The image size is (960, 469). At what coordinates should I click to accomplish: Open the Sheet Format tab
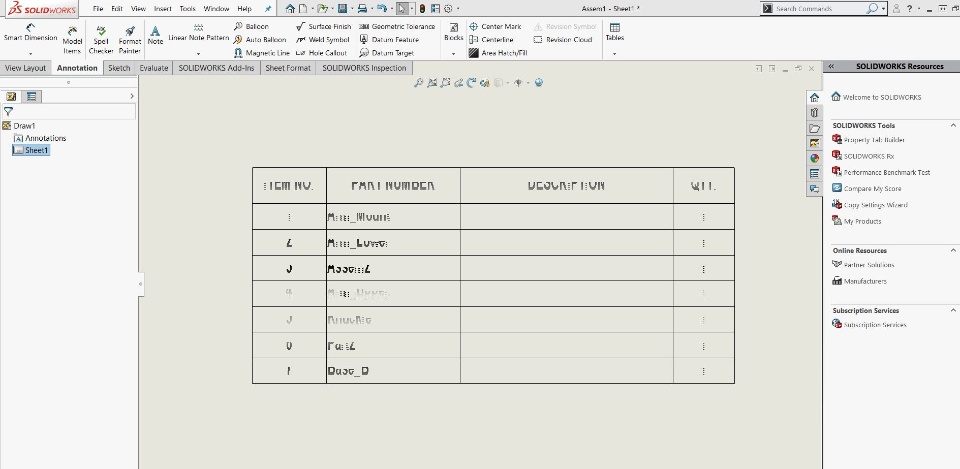(288, 68)
